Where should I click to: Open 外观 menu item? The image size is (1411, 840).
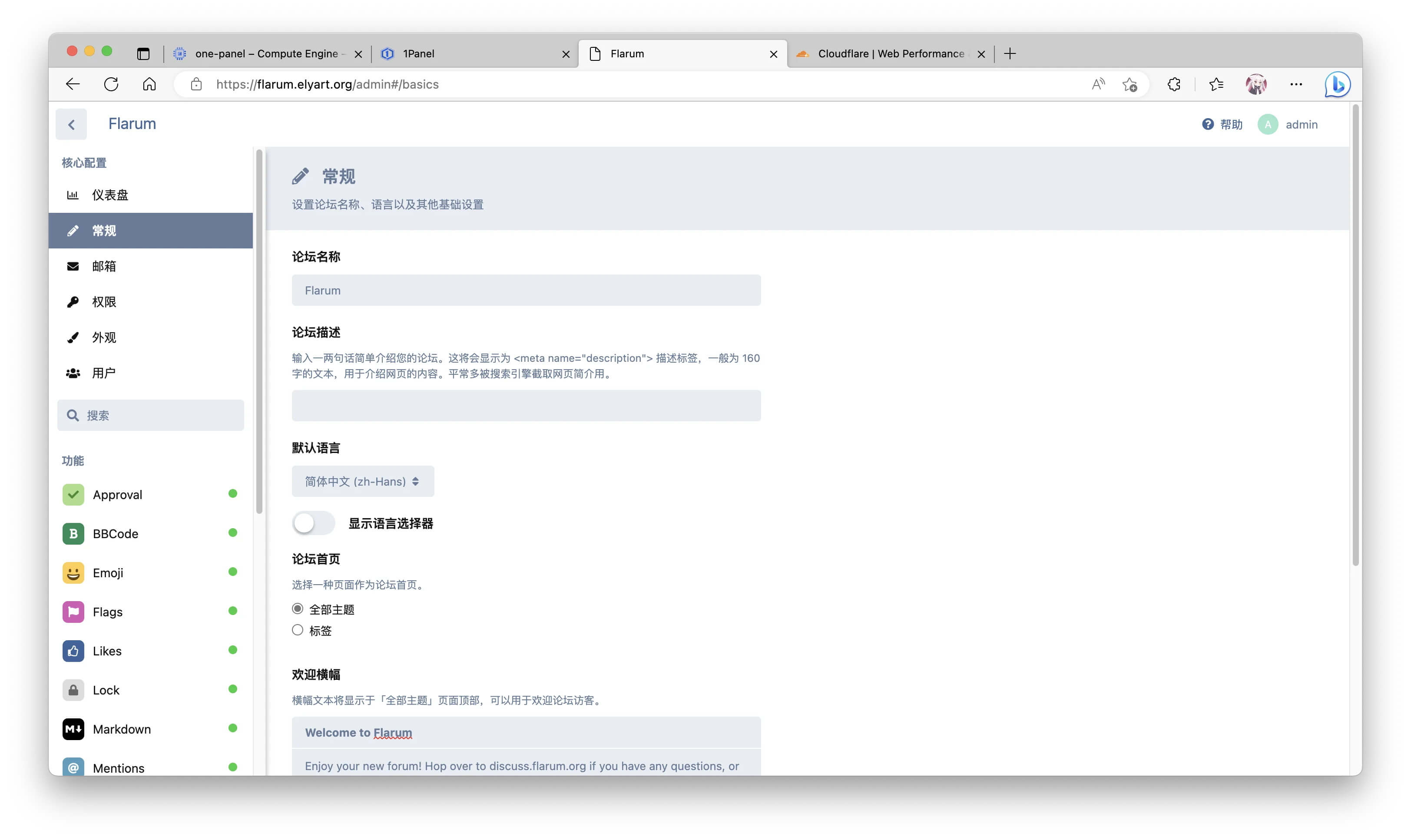point(151,338)
